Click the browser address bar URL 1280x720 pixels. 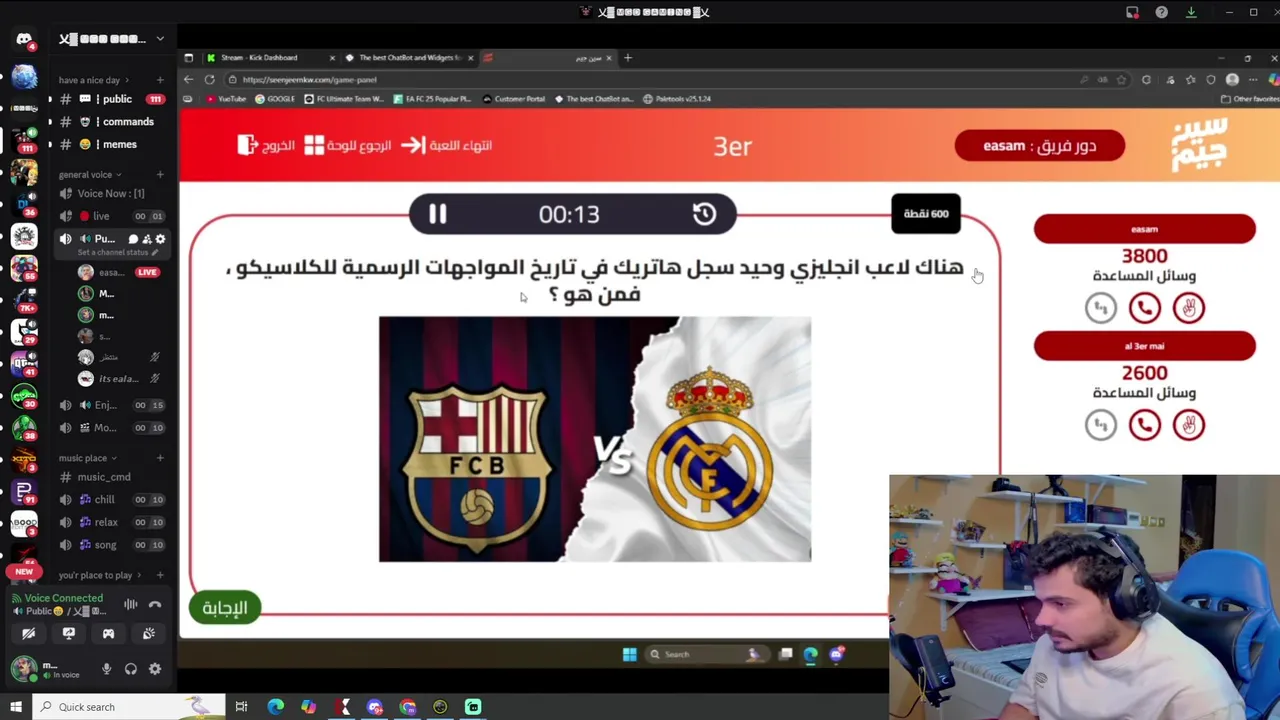click(309, 80)
